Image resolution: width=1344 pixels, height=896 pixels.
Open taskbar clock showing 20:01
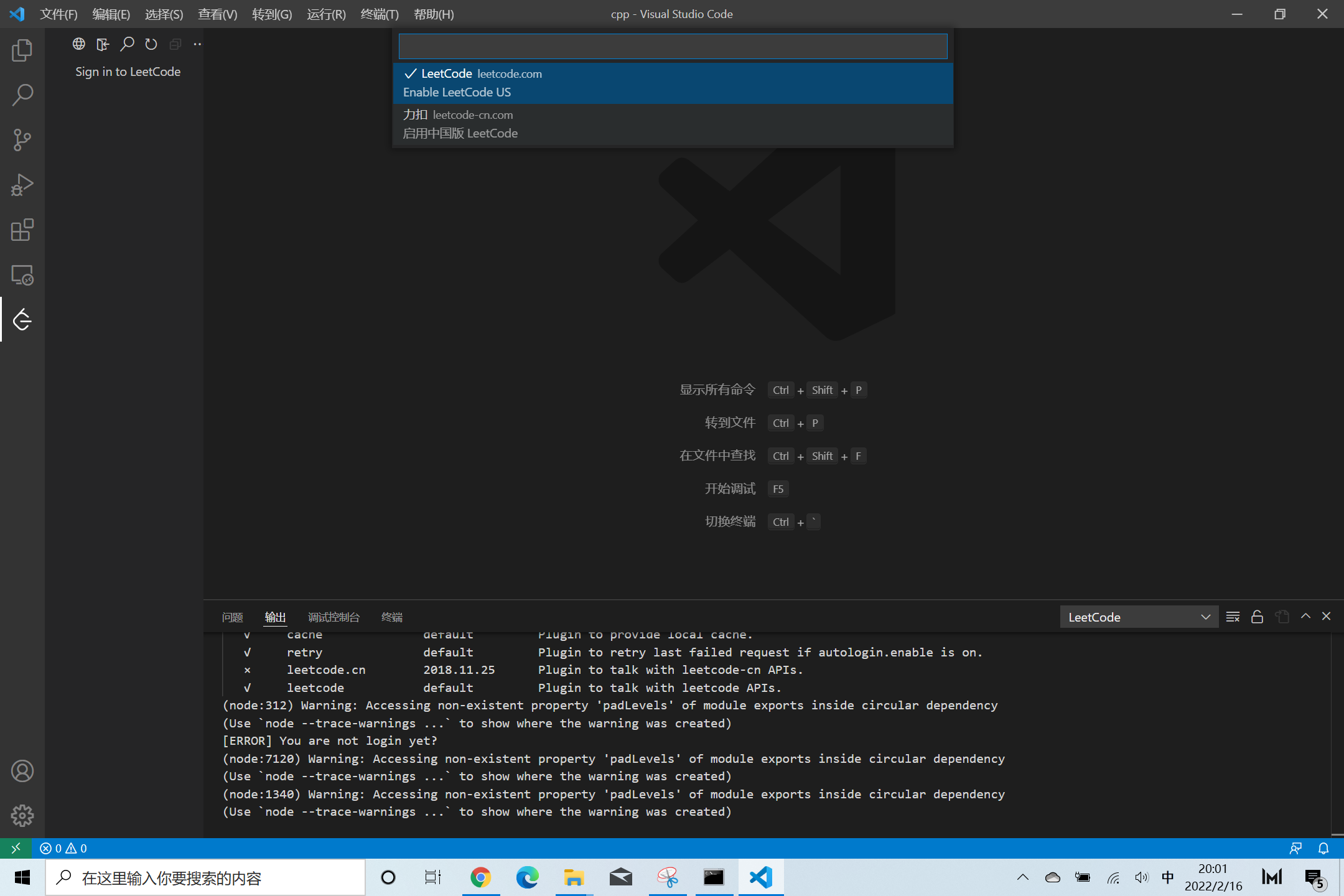coord(1213,877)
